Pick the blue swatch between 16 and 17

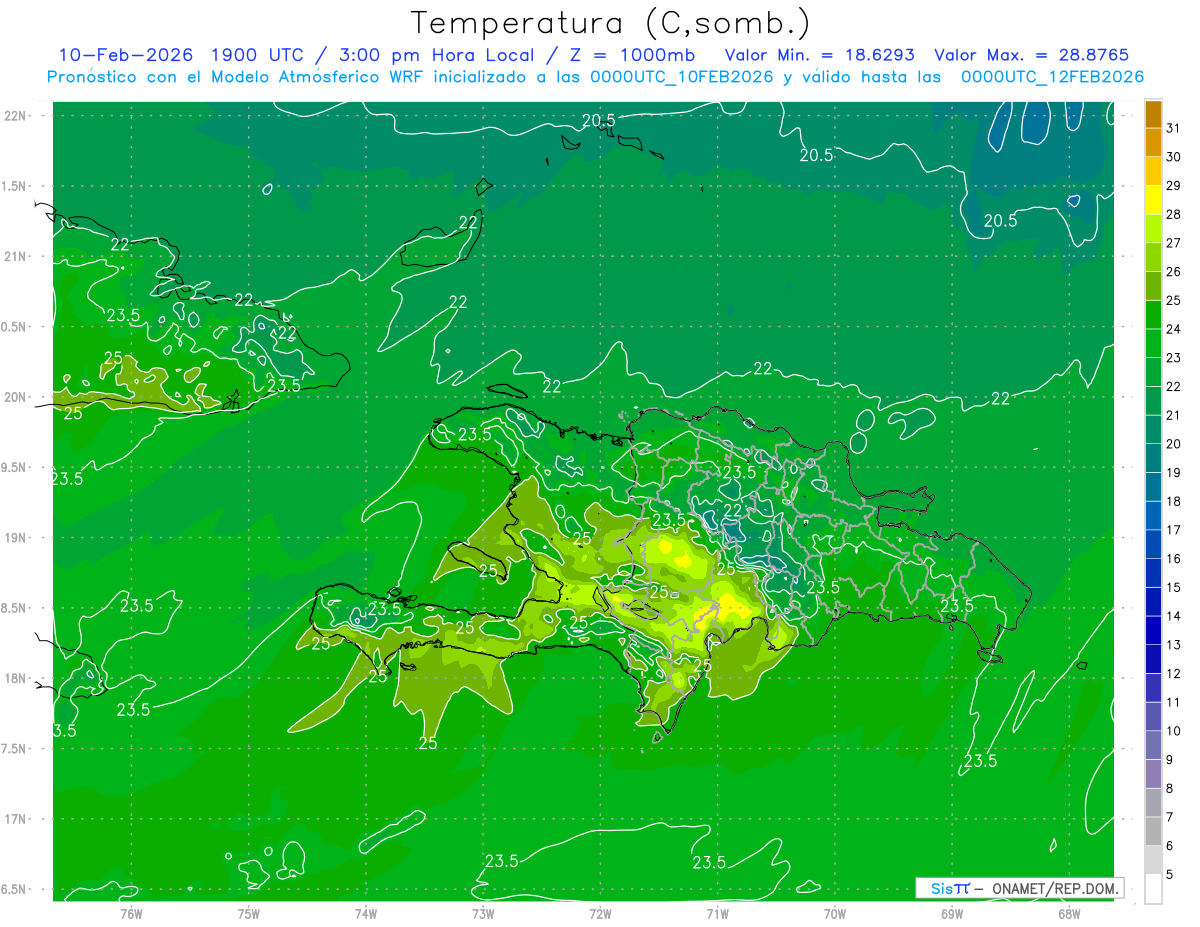[x=1153, y=544]
